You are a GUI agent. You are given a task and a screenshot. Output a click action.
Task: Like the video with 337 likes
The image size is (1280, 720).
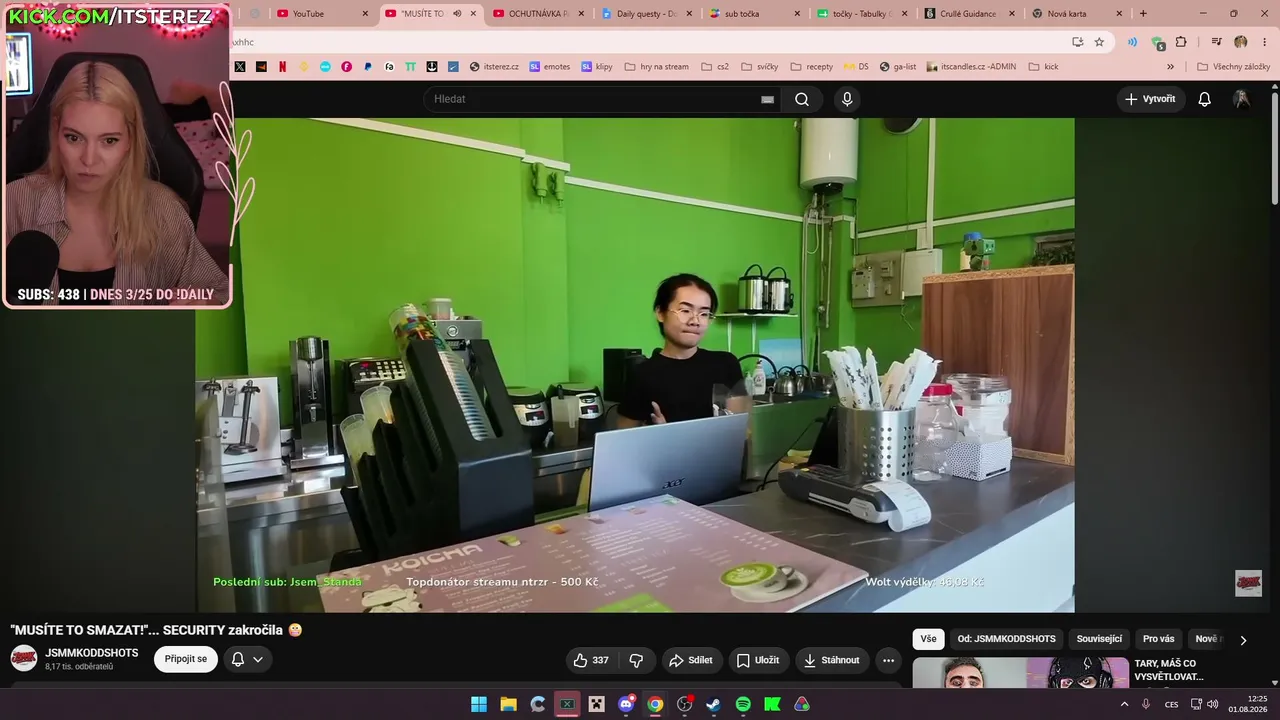(x=592, y=660)
